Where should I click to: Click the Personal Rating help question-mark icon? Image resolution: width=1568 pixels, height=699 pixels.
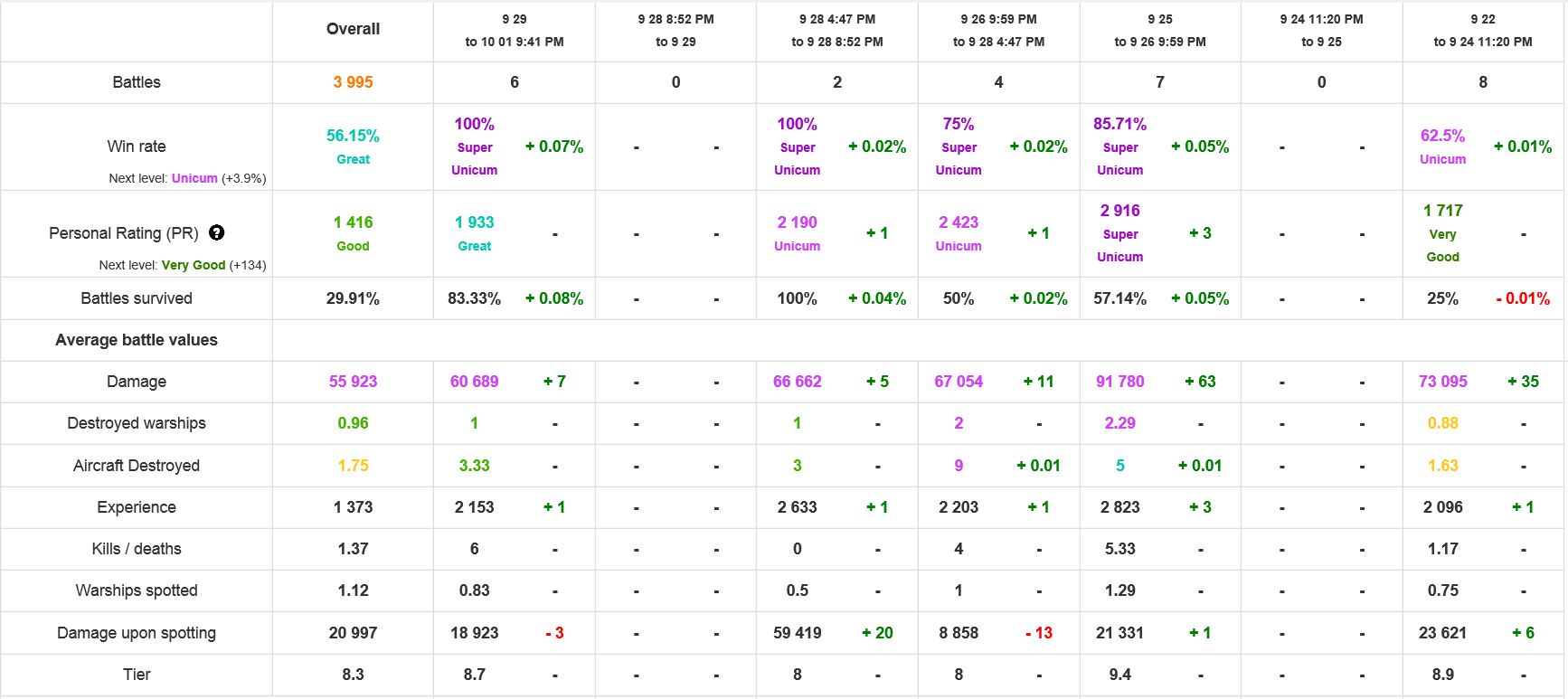pyautogui.click(x=216, y=232)
